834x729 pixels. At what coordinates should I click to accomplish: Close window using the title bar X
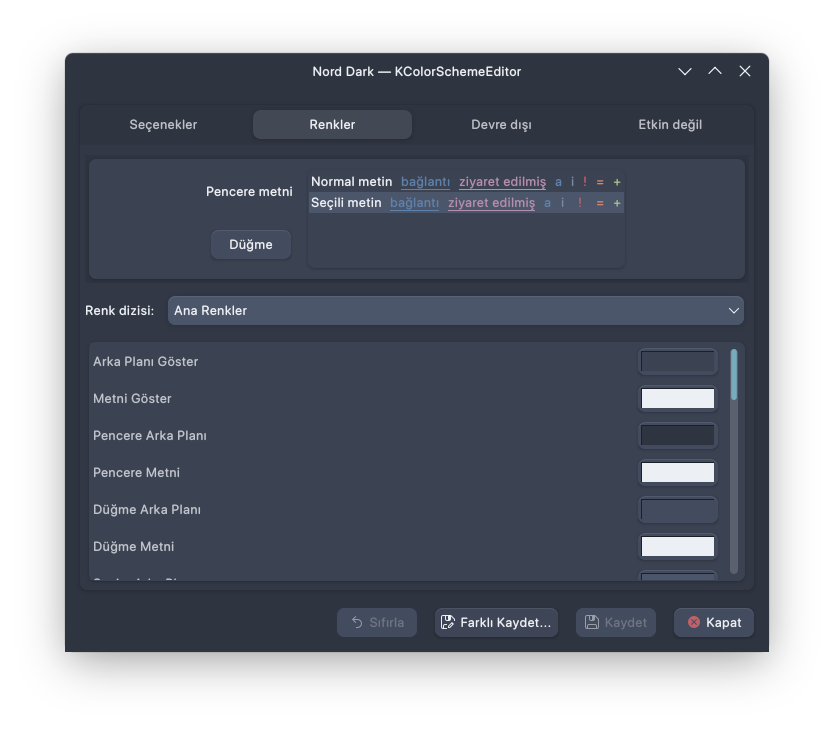(x=745, y=71)
